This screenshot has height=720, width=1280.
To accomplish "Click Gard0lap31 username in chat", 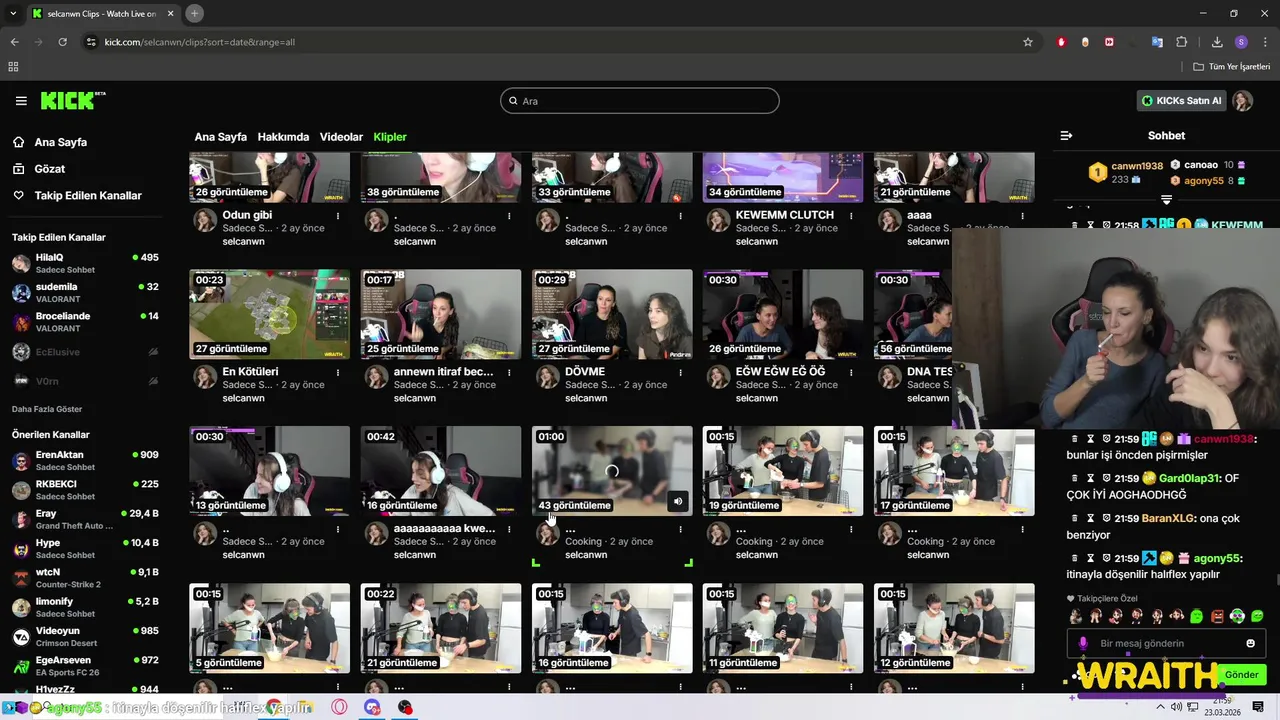I will tap(1189, 478).
